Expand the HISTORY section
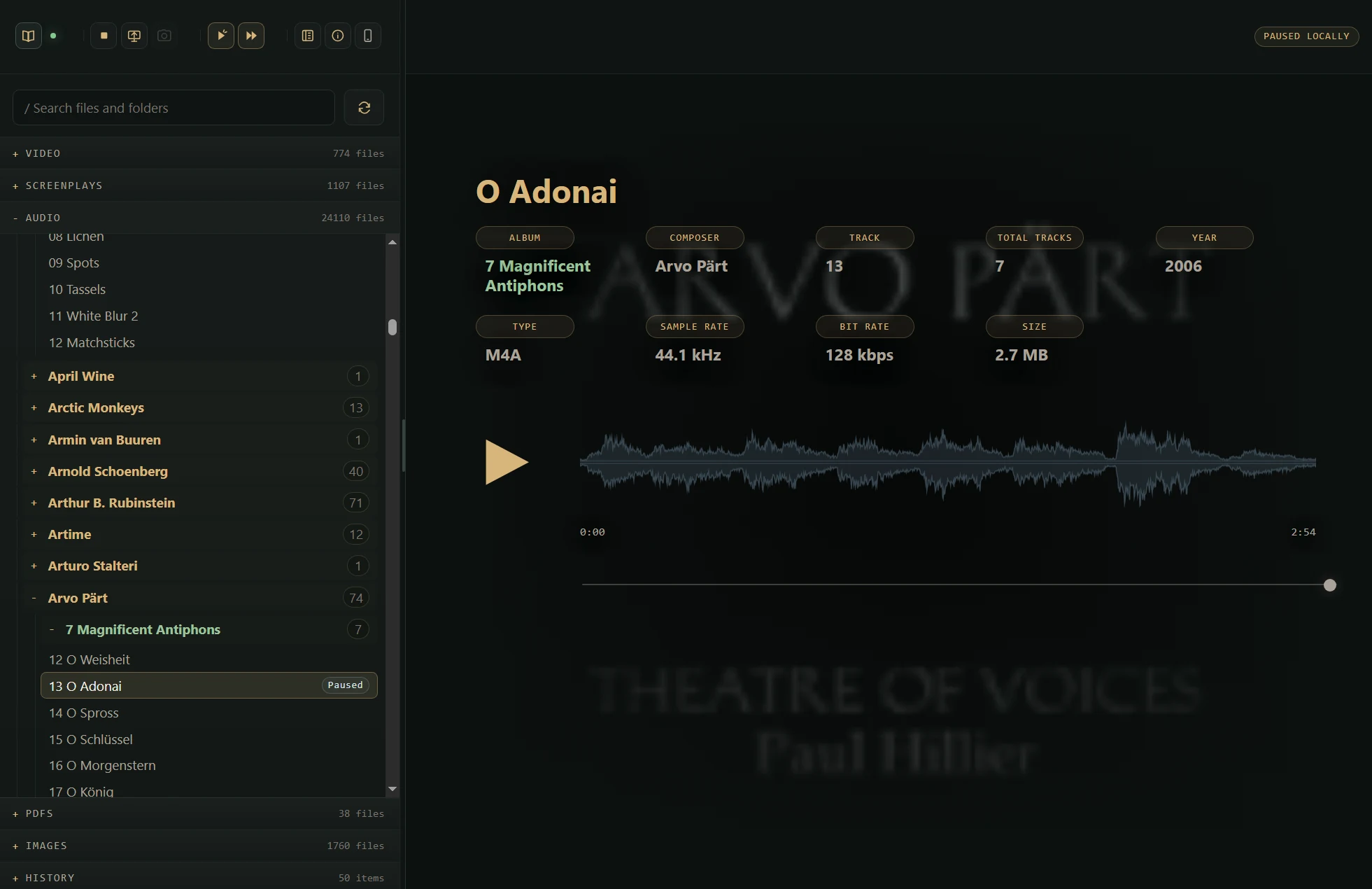This screenshot has height=889, width=1372. (199, 878)
